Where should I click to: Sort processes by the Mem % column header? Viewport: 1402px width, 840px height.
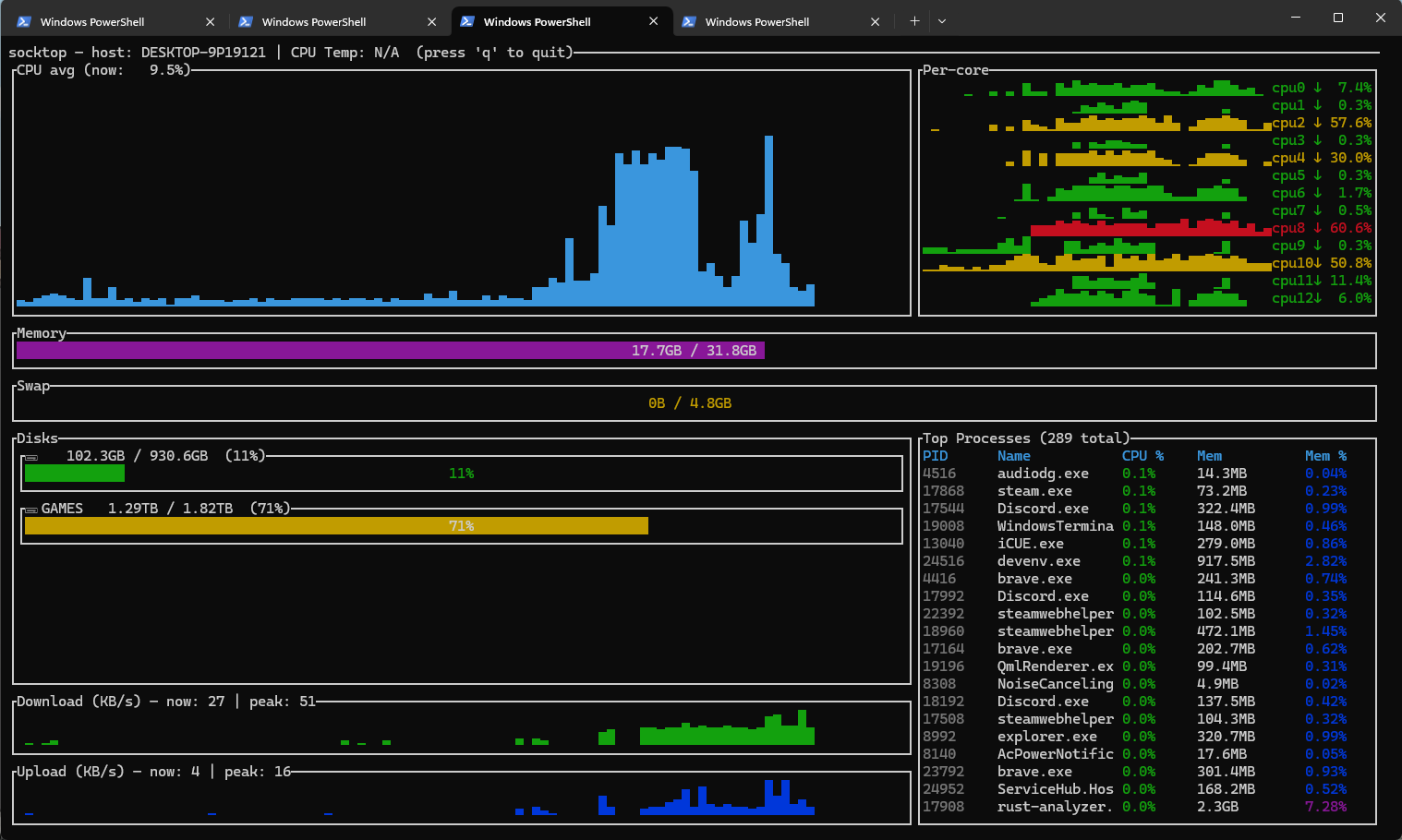(1325, 456)
